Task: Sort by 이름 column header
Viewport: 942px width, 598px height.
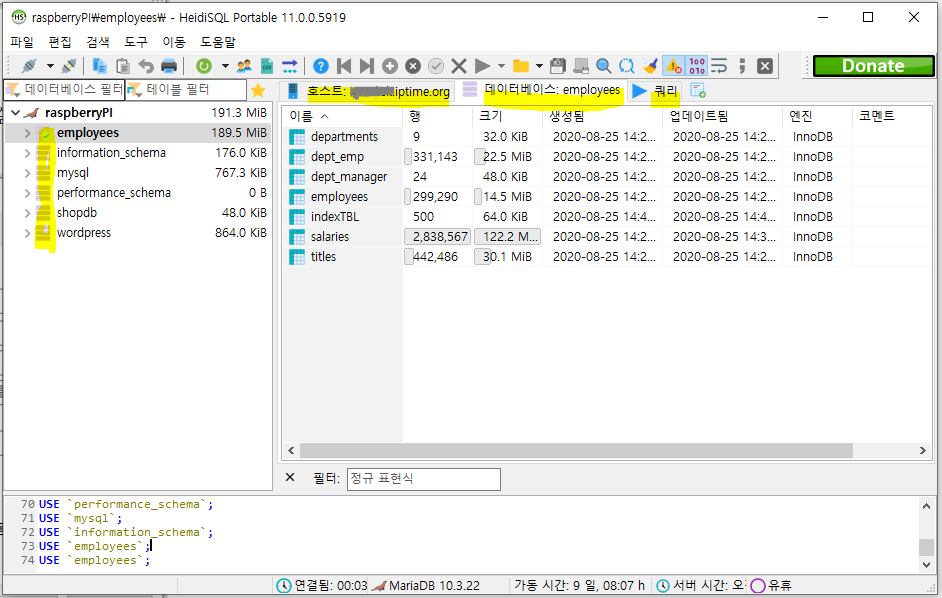Action: (x=342, y=116)
